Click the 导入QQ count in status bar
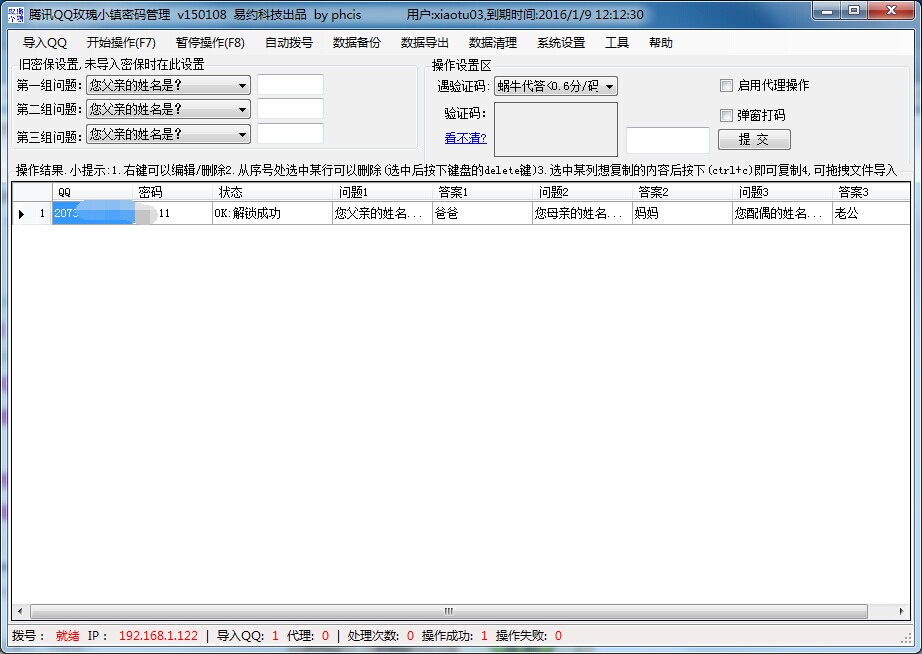Viewport: 922px width, 654px height. (x=275, y=636)
